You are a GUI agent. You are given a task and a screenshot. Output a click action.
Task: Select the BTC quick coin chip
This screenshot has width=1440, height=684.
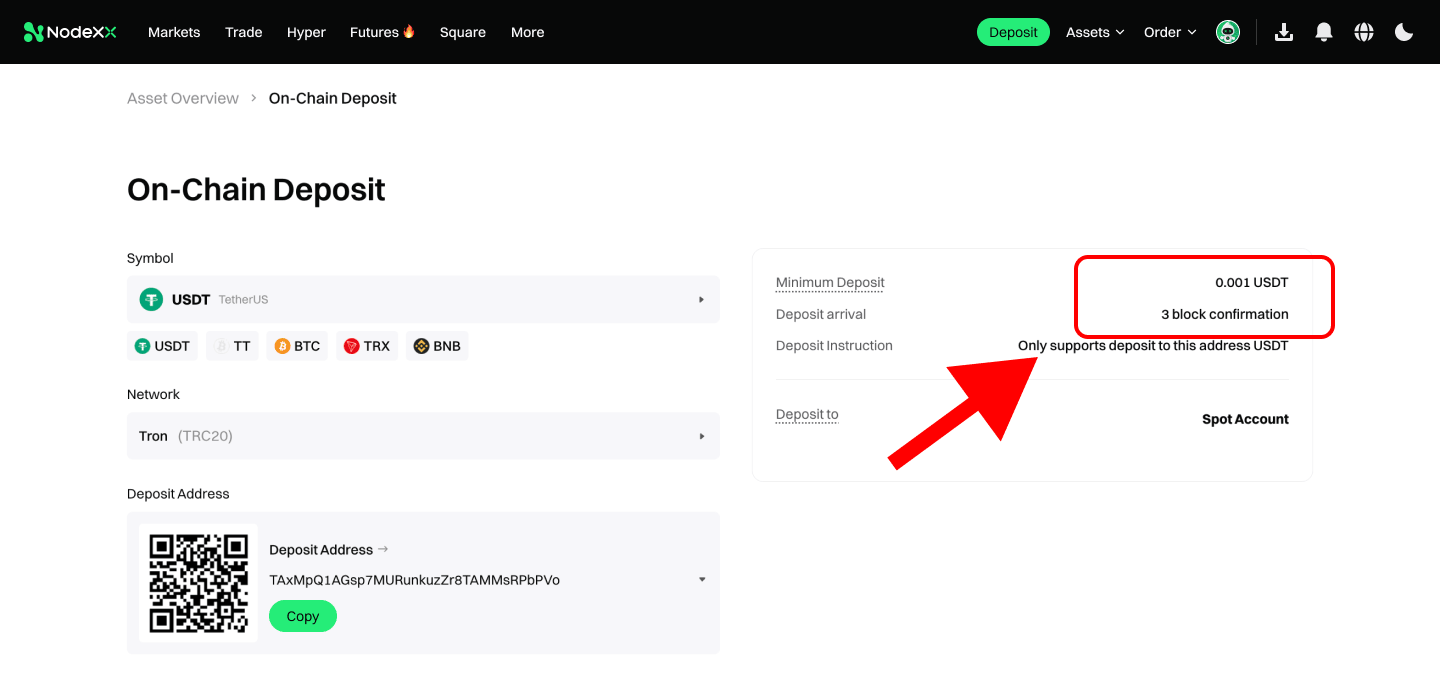click(297, 346)
